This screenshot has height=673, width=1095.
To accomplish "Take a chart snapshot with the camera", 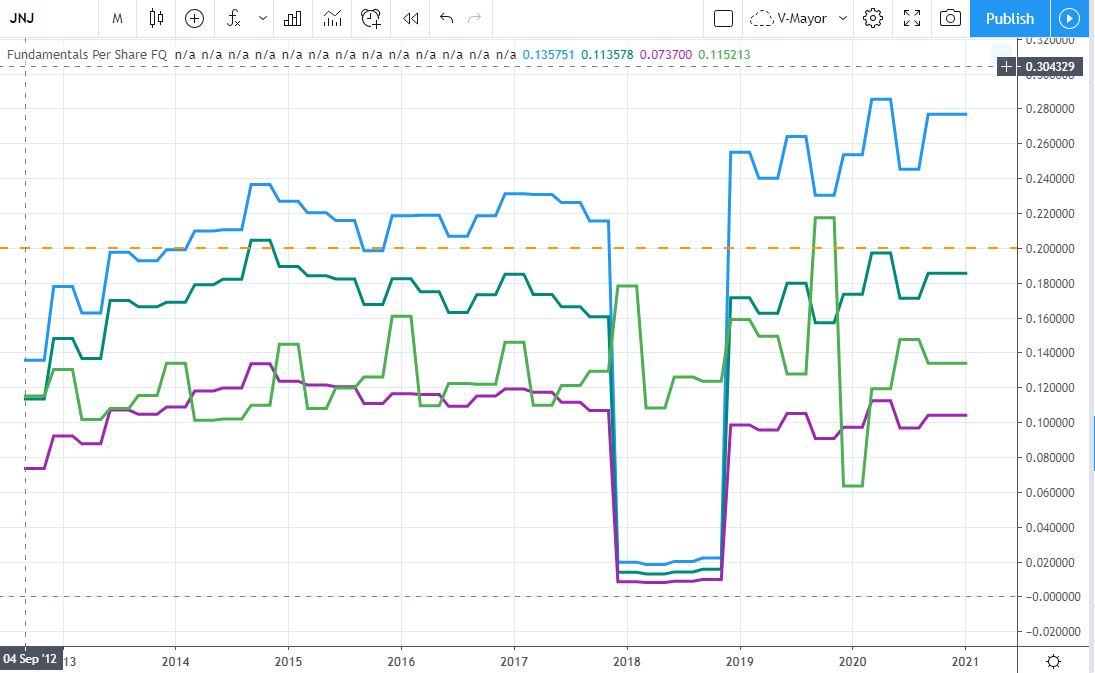I will point(950,18).
